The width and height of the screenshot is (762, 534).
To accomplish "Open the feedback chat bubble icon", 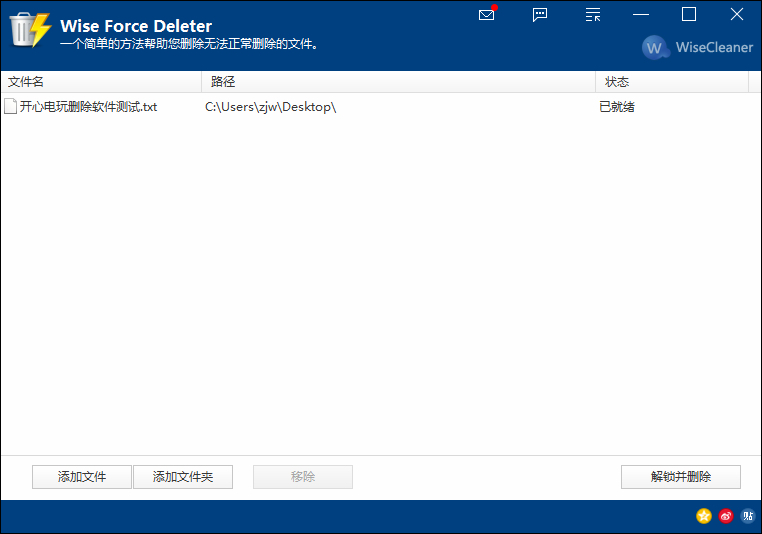I will point(540,15).
